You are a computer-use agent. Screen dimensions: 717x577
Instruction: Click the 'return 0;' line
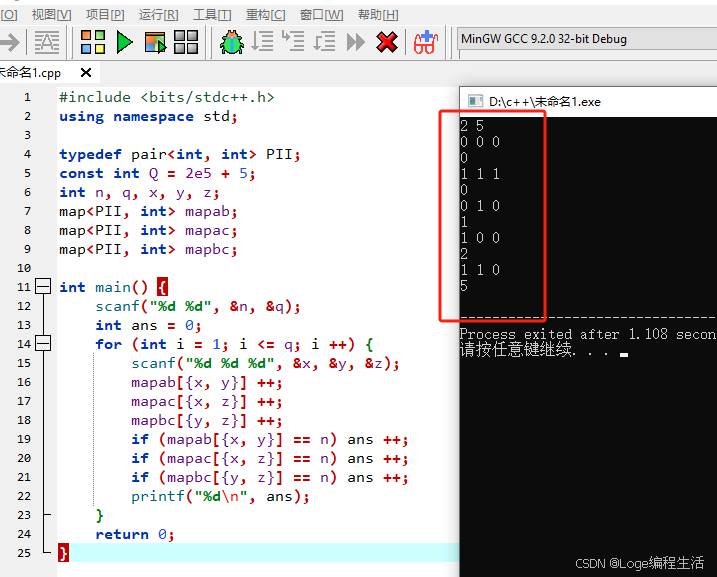pyautogui.click(x=134, y=534)
